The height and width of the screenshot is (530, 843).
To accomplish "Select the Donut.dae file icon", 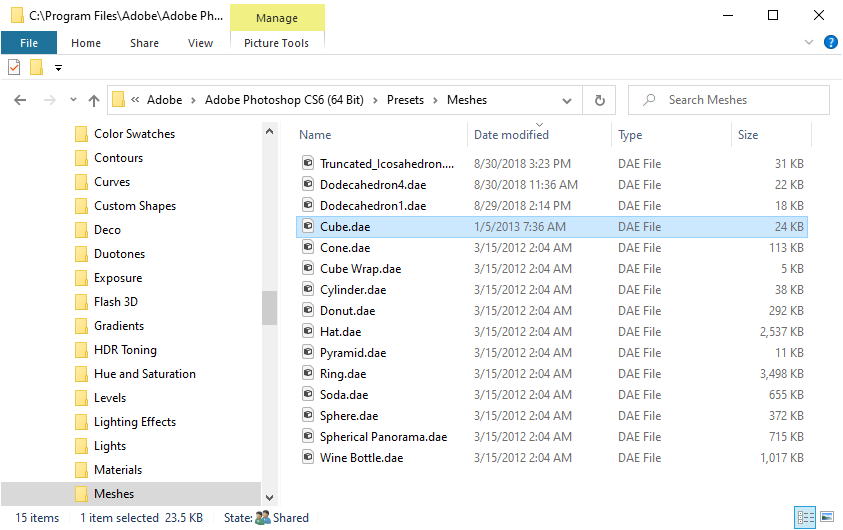I will [x=308, y=310].
